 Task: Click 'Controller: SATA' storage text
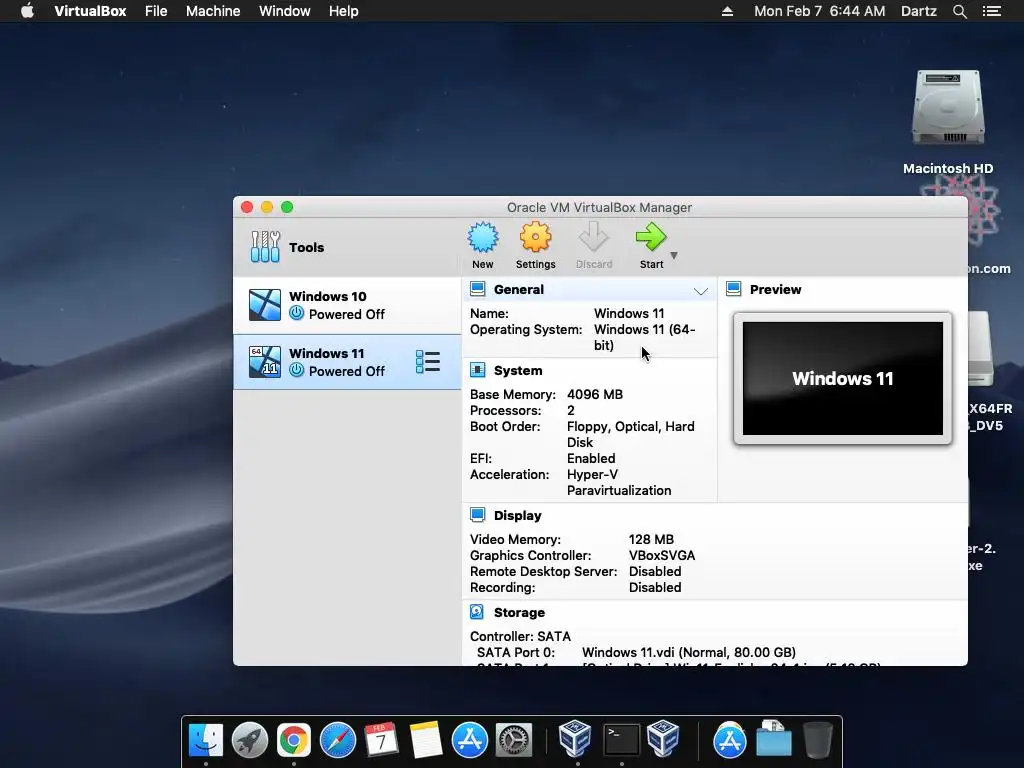coord(520,636)
